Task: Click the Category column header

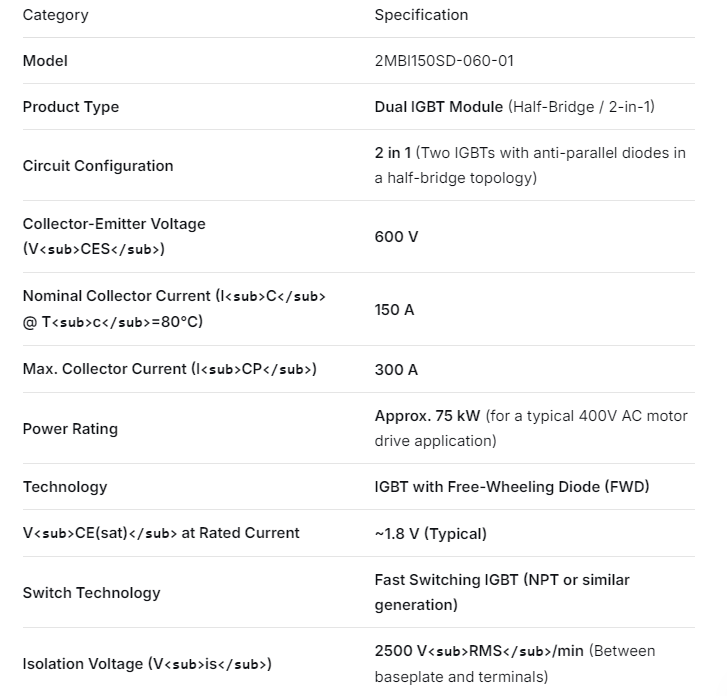Action: pyautogui.click(x=55, y=15)
